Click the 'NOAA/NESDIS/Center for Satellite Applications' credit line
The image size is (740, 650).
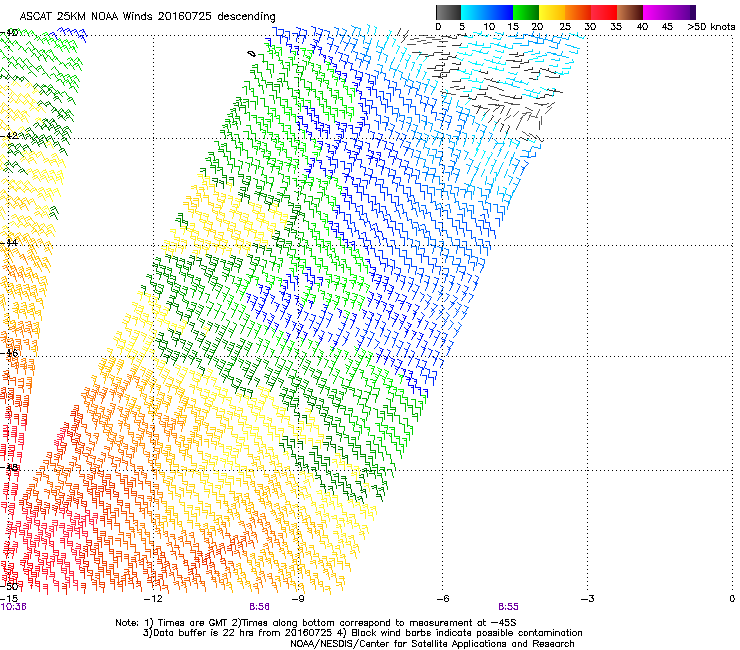(x=432, y=644)
